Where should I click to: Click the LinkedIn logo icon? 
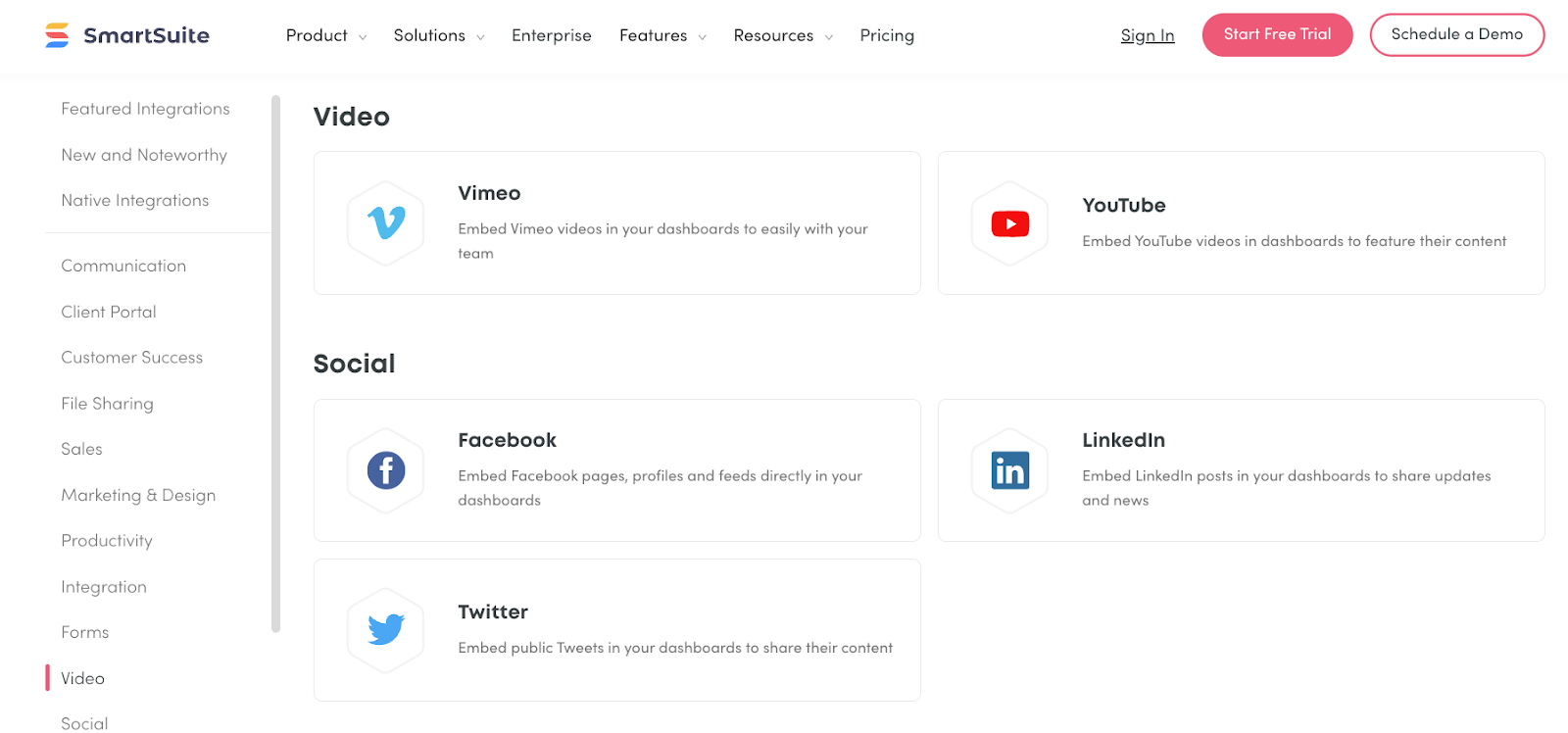1010,470
